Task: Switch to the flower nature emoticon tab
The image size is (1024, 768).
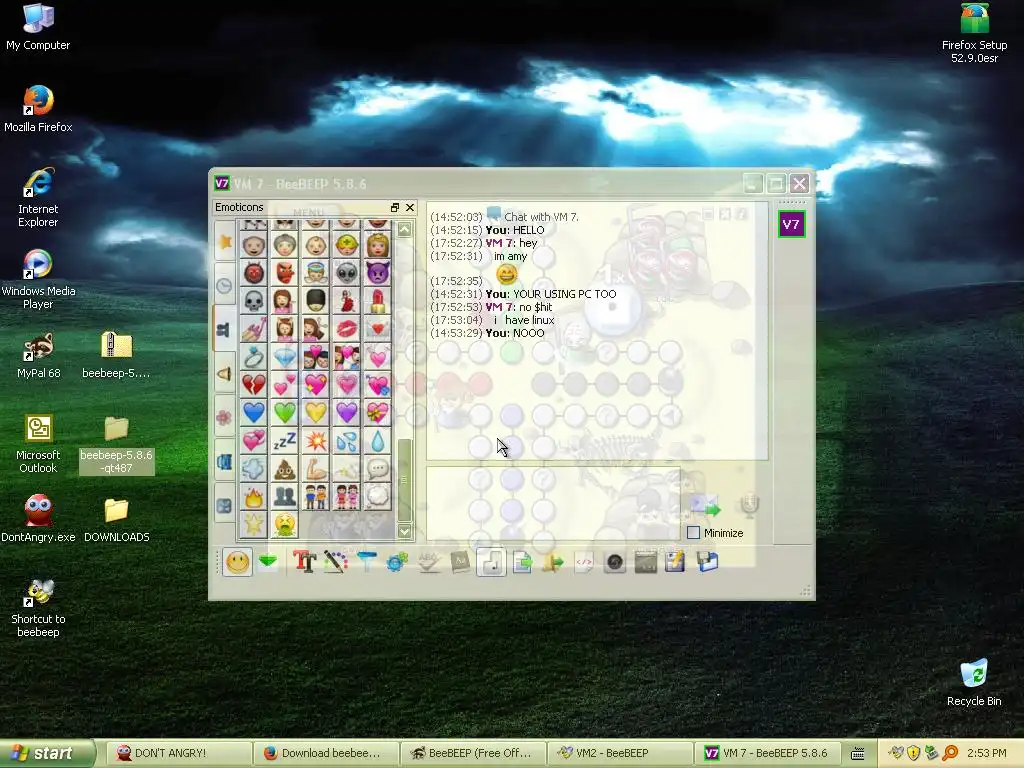Action: 224,418
